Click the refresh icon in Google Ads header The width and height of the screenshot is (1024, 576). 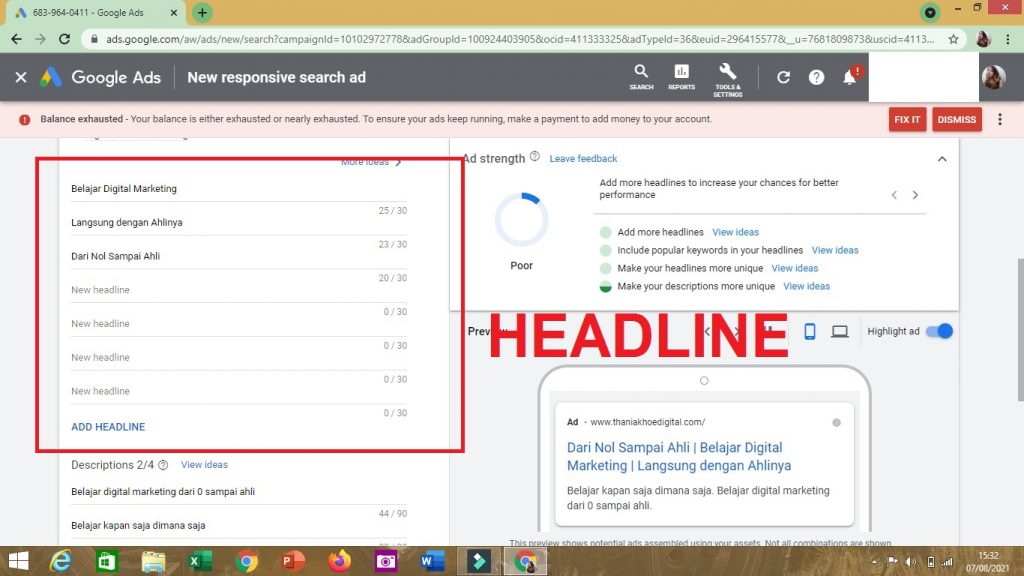pos(783,77)
